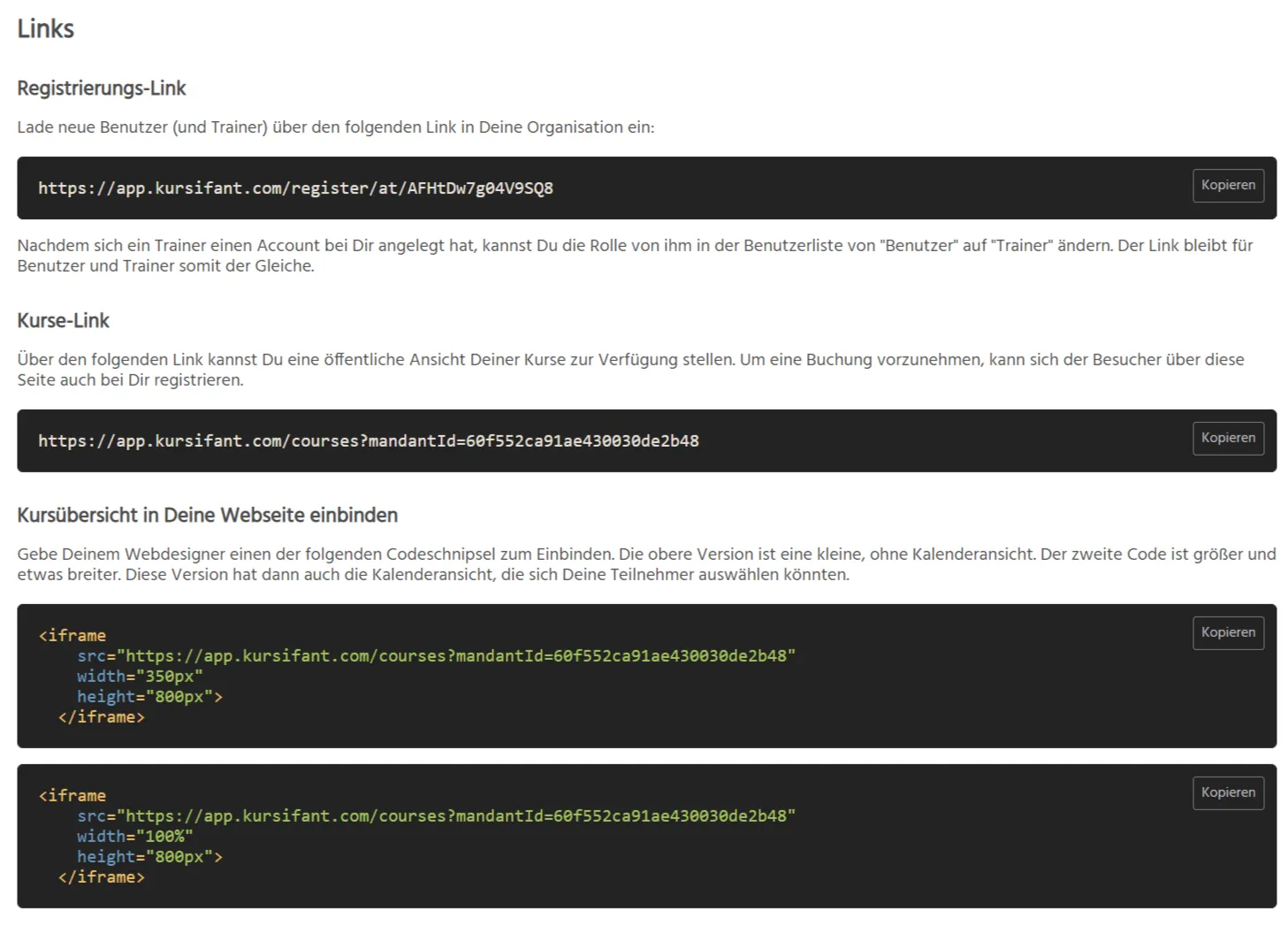Click the courses mandantId URL text

tap(368, 441)
